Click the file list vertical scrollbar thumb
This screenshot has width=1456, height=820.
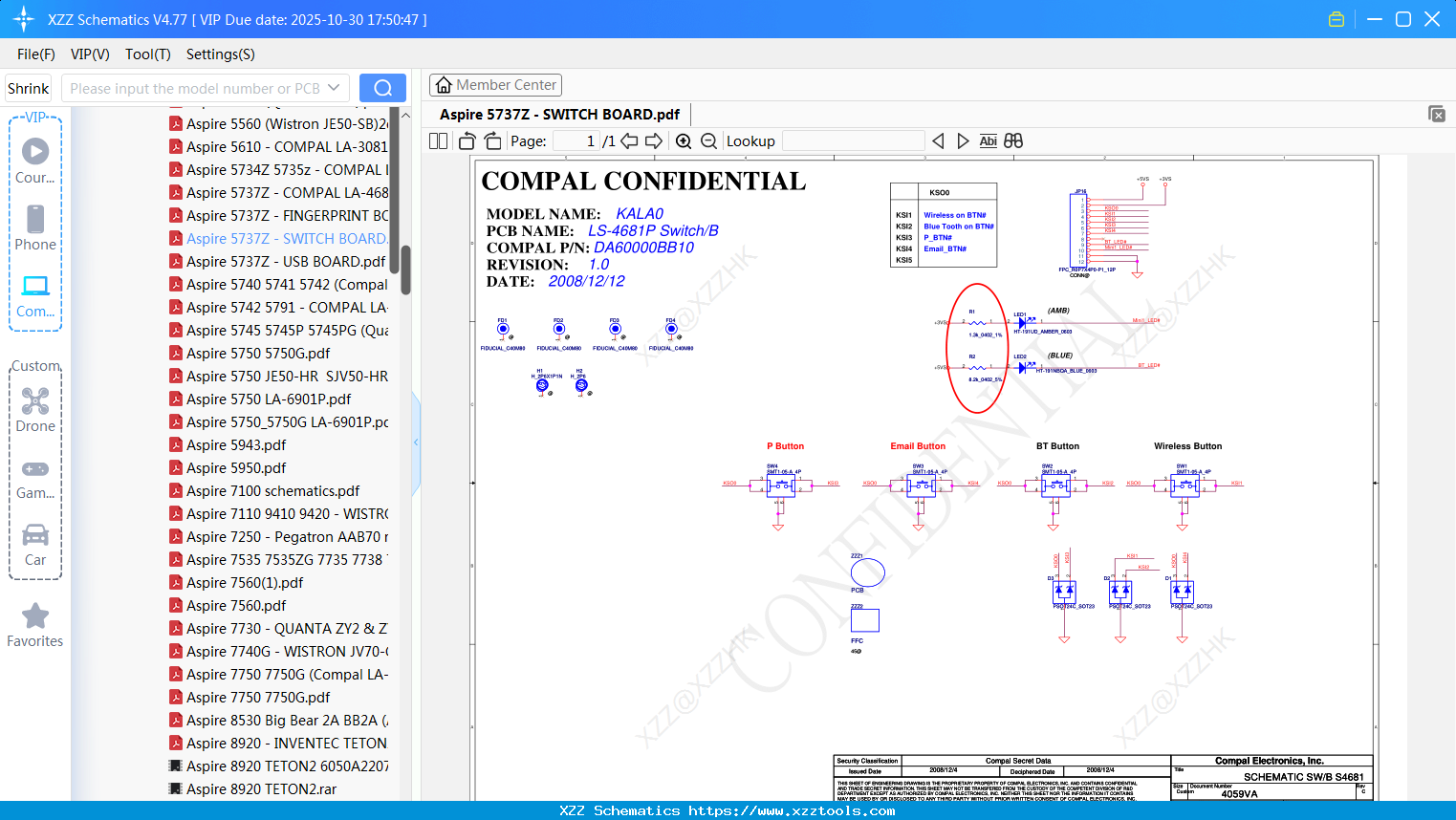[405, 270]
